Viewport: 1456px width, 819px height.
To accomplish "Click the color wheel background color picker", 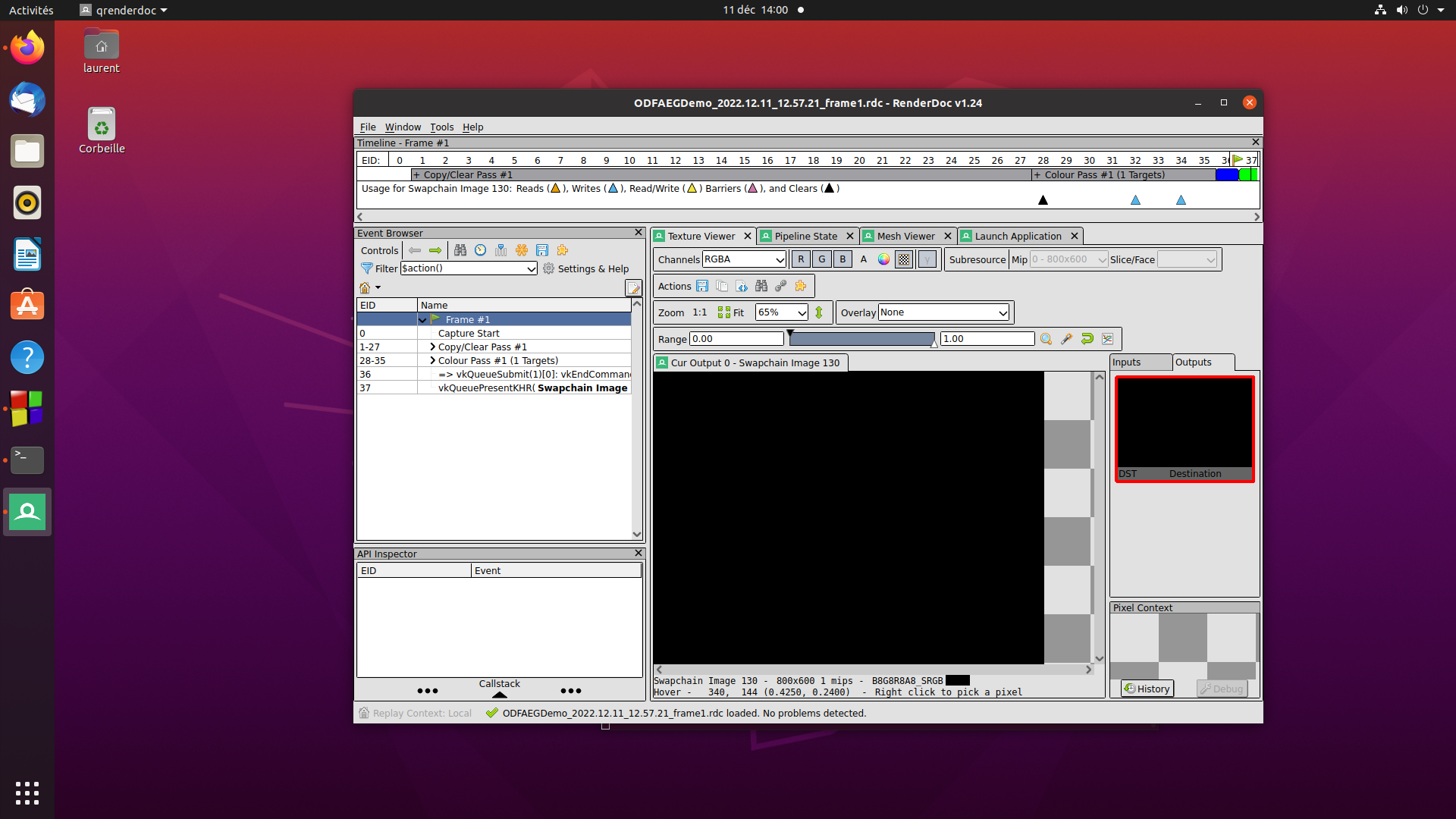I will [x=883, y=259].
